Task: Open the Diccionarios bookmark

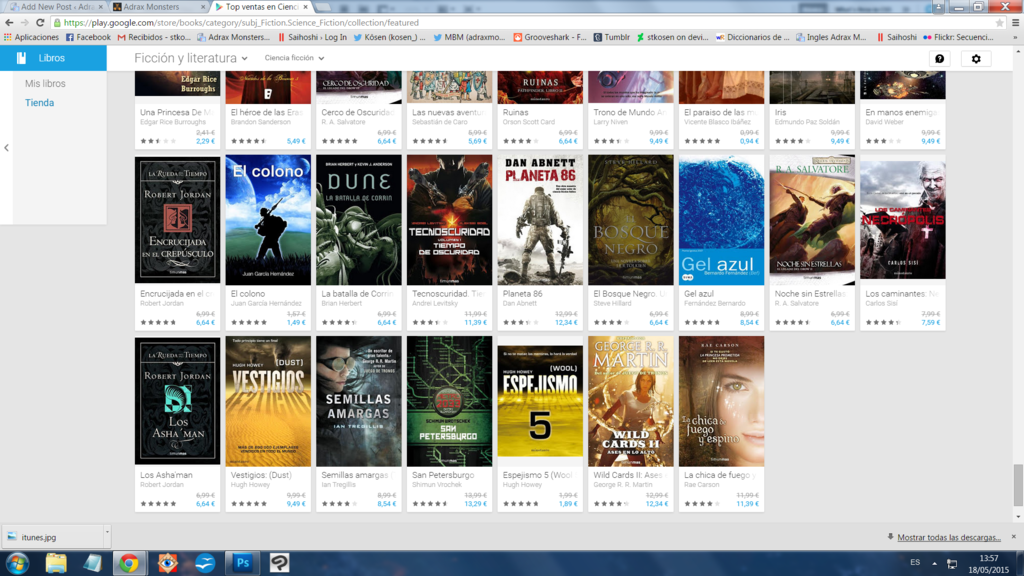Action: (x=752, y=37)
